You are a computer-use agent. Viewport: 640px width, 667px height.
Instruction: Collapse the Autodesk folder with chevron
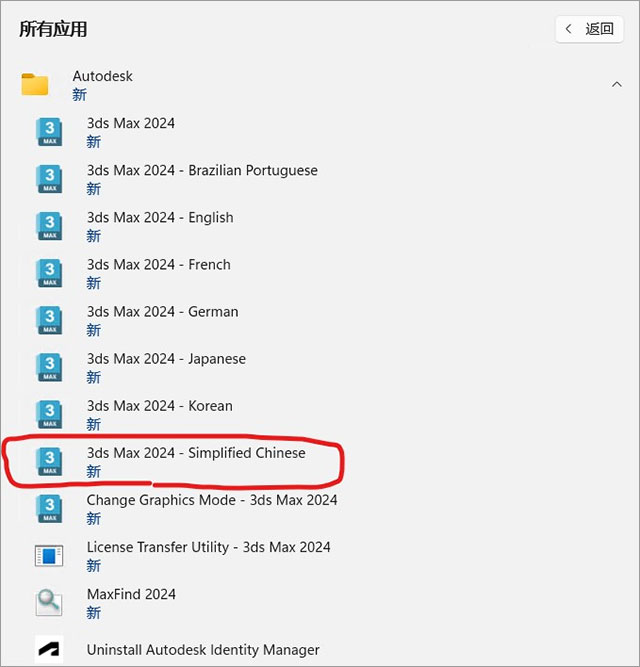click(x=617, y=85)
